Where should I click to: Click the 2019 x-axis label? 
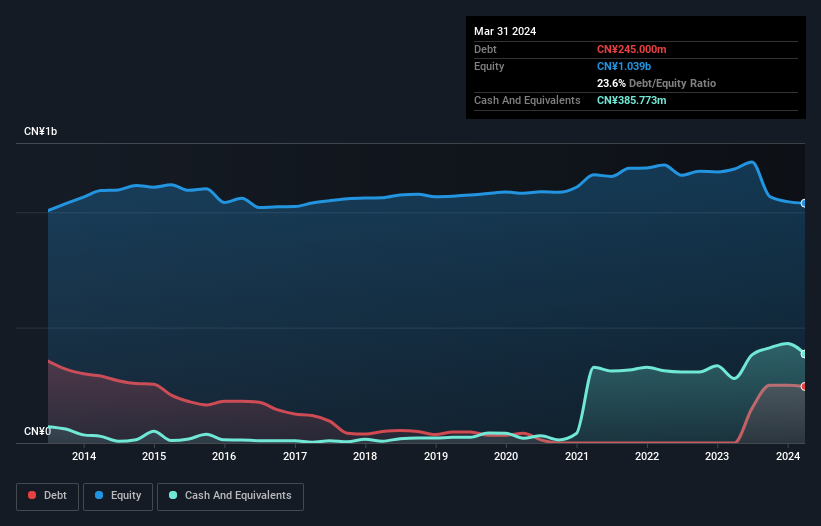point(436,456)
